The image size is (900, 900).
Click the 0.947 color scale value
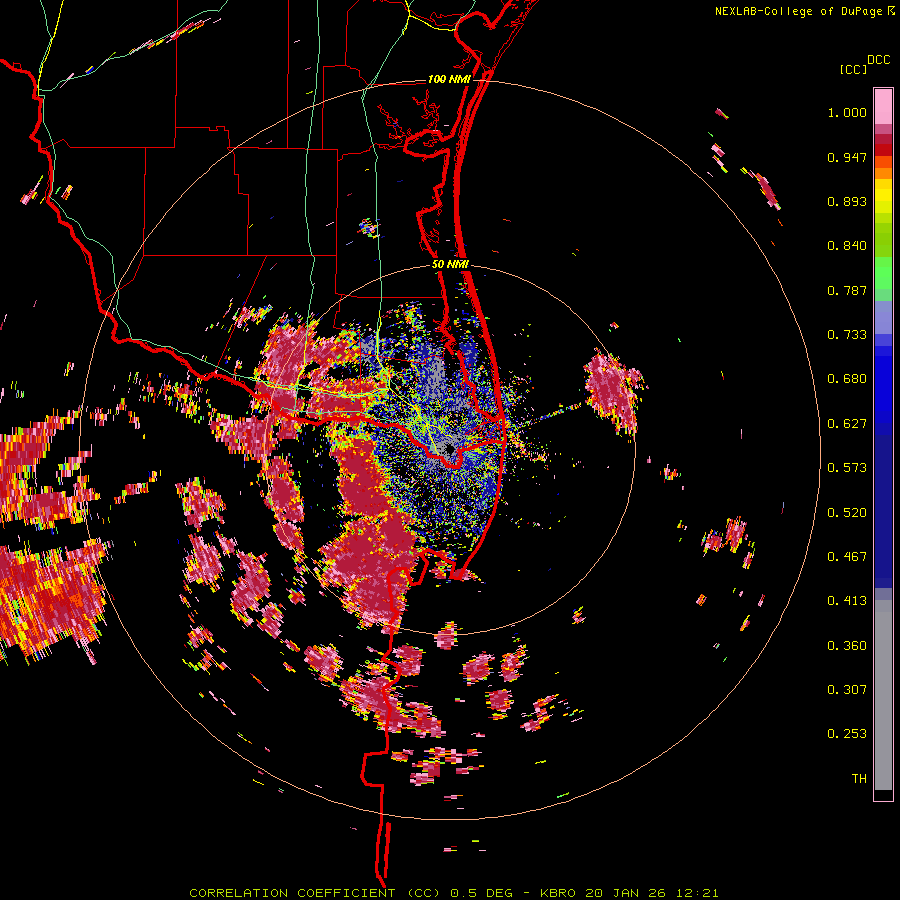pos(847,157)
